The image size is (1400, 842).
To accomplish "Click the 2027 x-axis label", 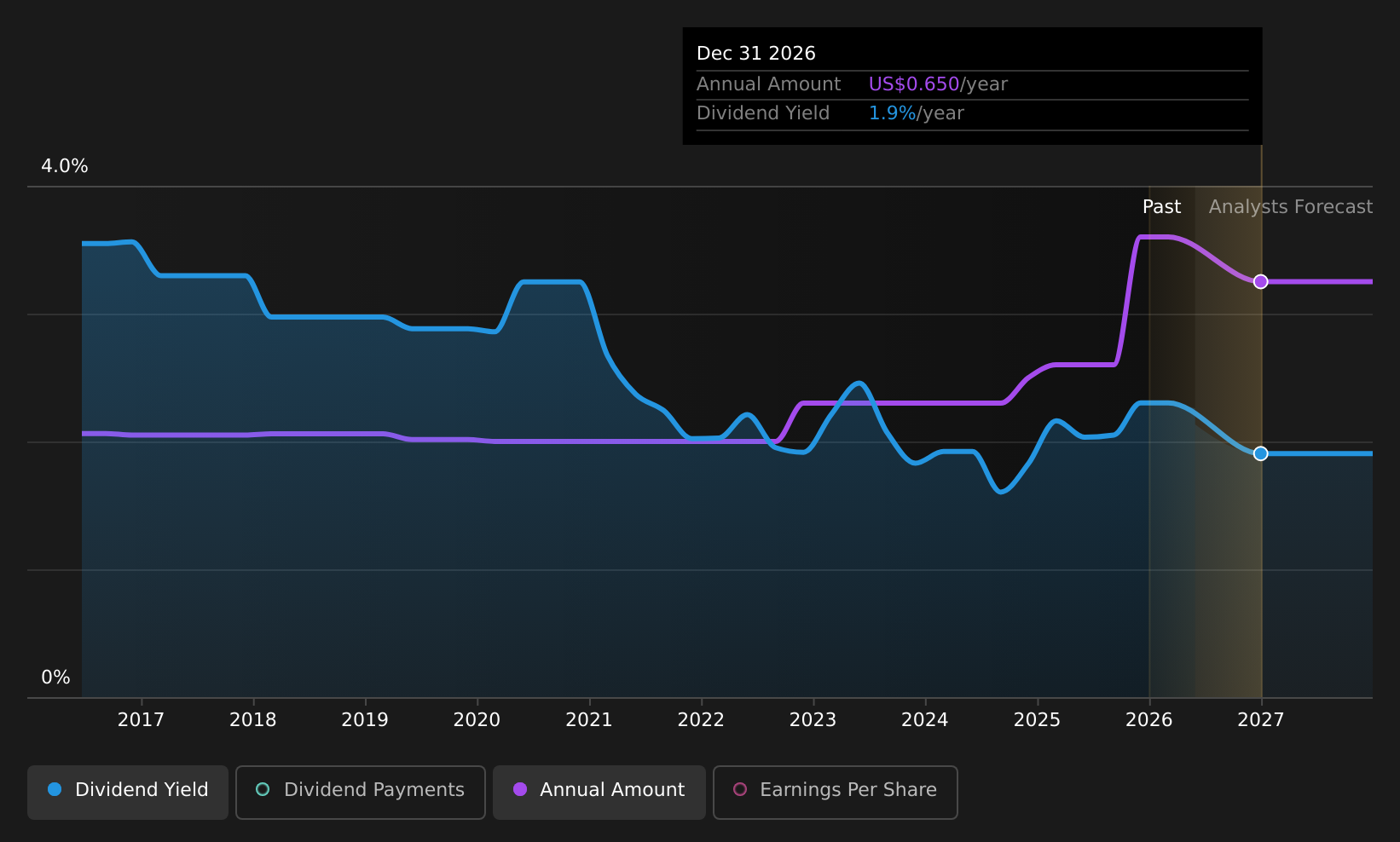I will (x=1261, y=720).
